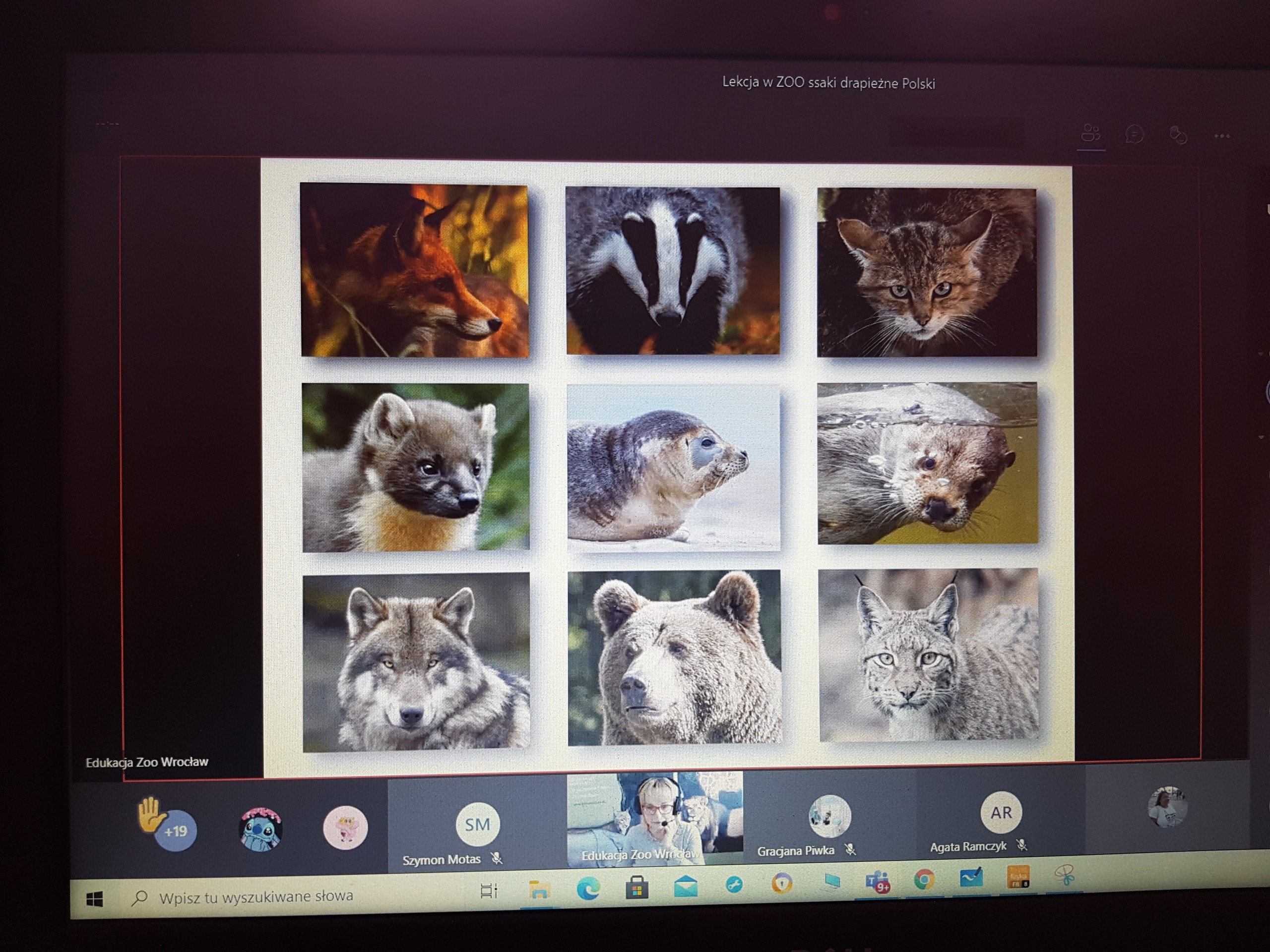Open Google Chrome from taskbar
The height and width of the screenshot is (952, 1270).
pos(924,880)
